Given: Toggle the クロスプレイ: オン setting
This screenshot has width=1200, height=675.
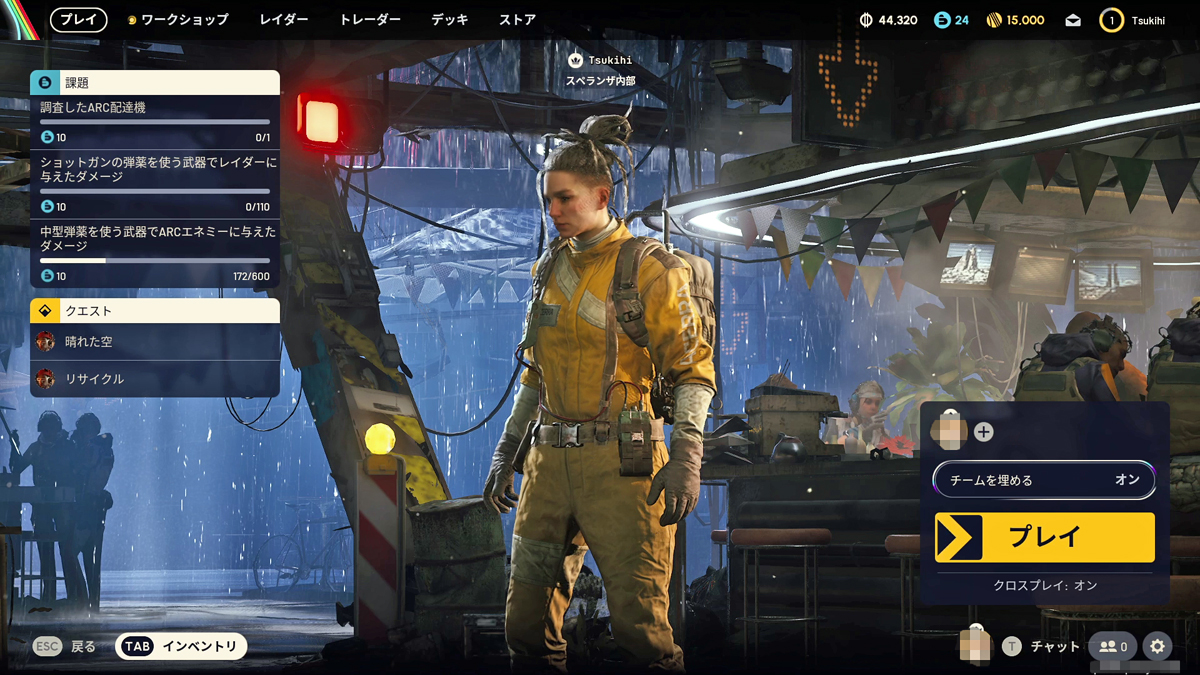Looking at the screenshot, I should pos(1044,586).
